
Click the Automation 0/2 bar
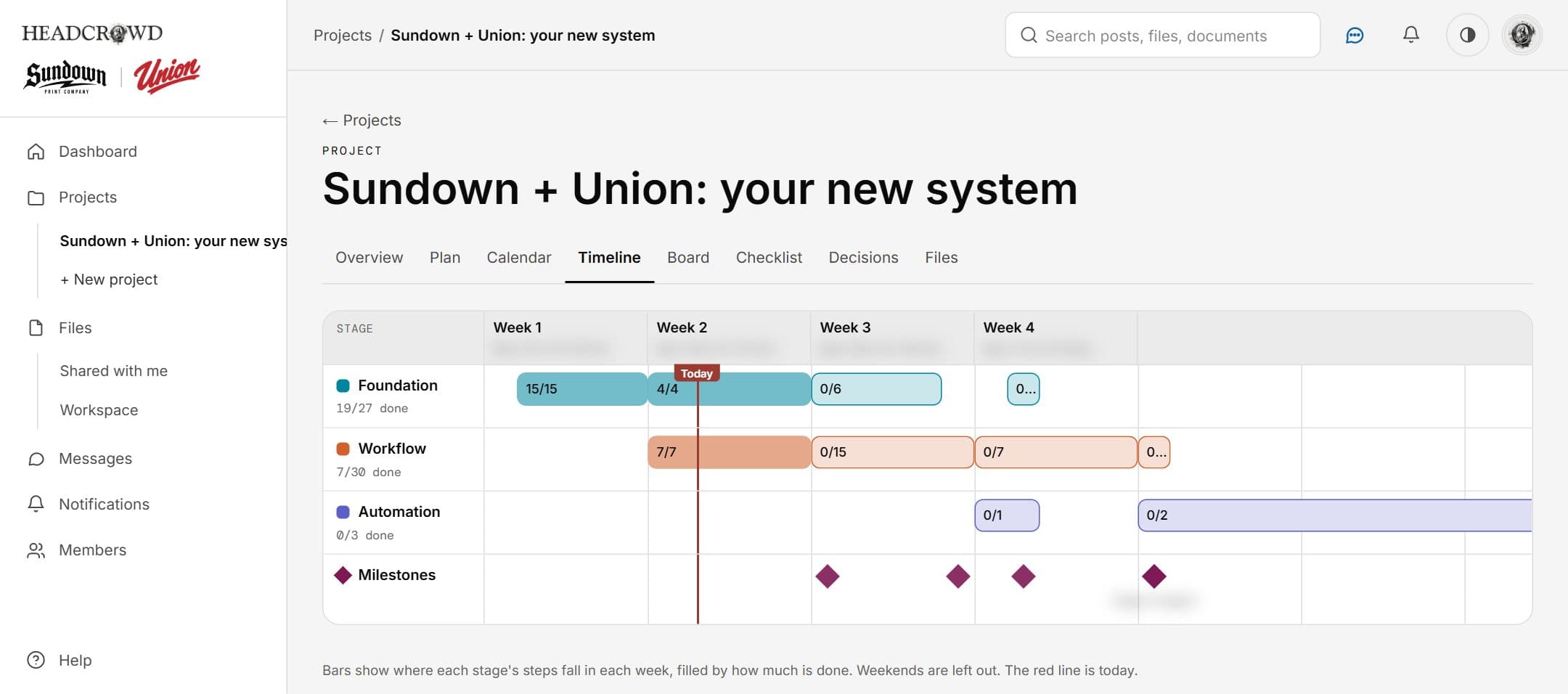(1335, 515)
